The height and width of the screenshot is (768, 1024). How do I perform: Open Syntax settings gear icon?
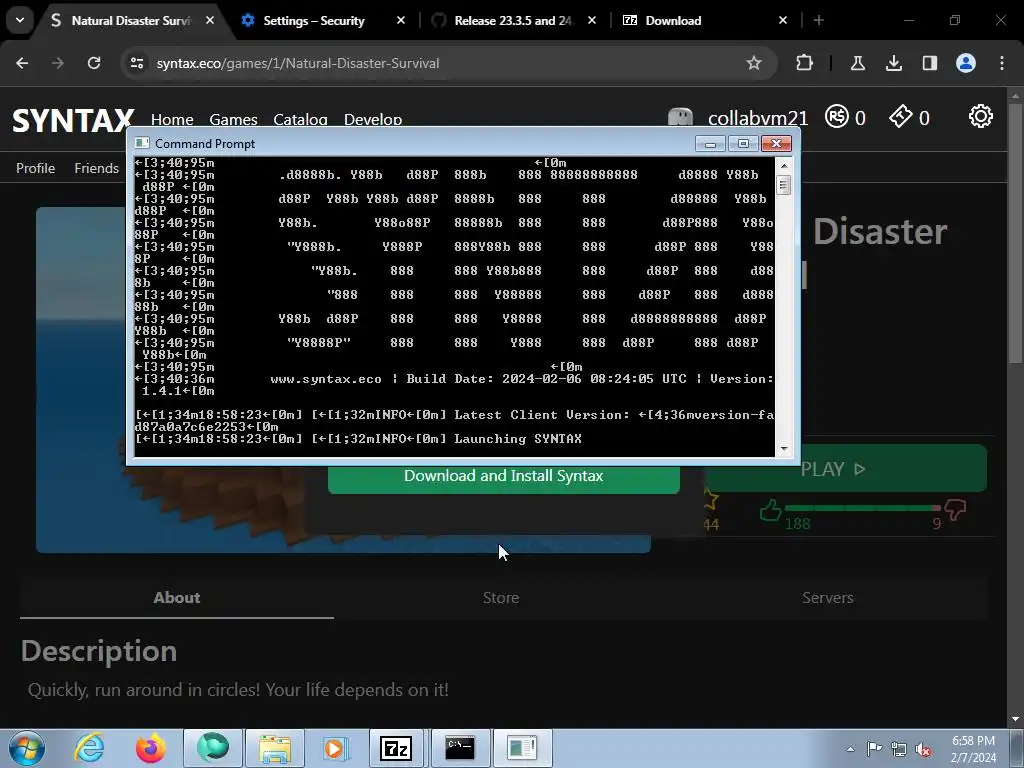(980, 116)
